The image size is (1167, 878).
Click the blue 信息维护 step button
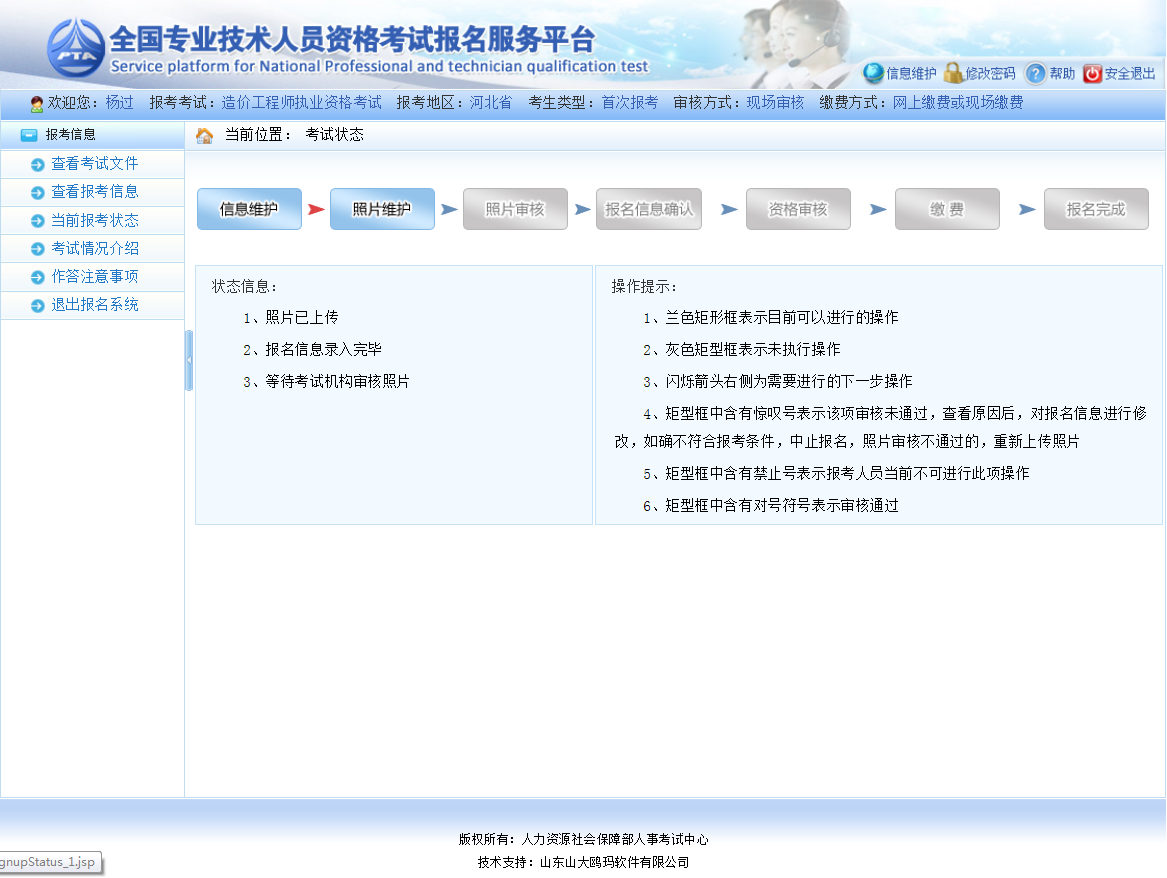(x=249, y=209)
